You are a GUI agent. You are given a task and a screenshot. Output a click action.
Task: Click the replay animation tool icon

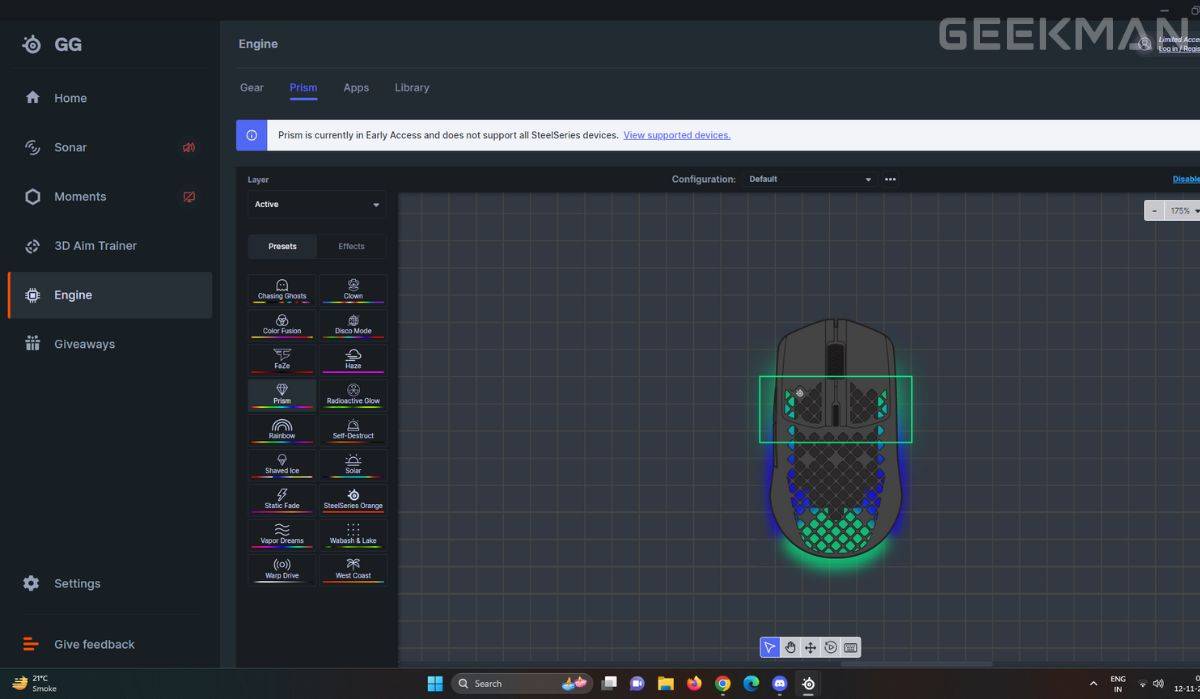click(830, 647)
